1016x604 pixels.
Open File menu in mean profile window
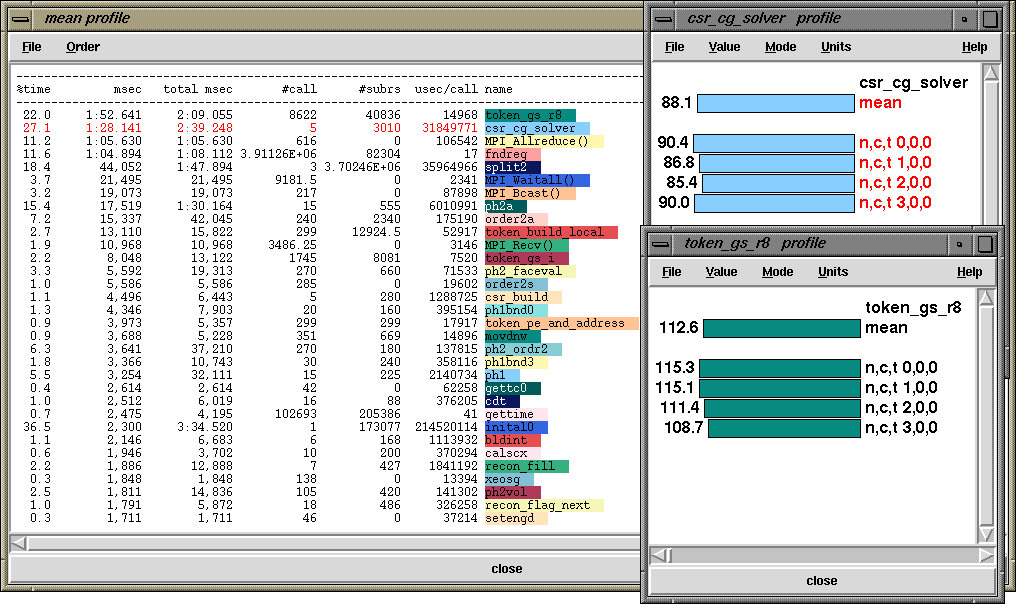pyautogui.click(x=31, y=47)
